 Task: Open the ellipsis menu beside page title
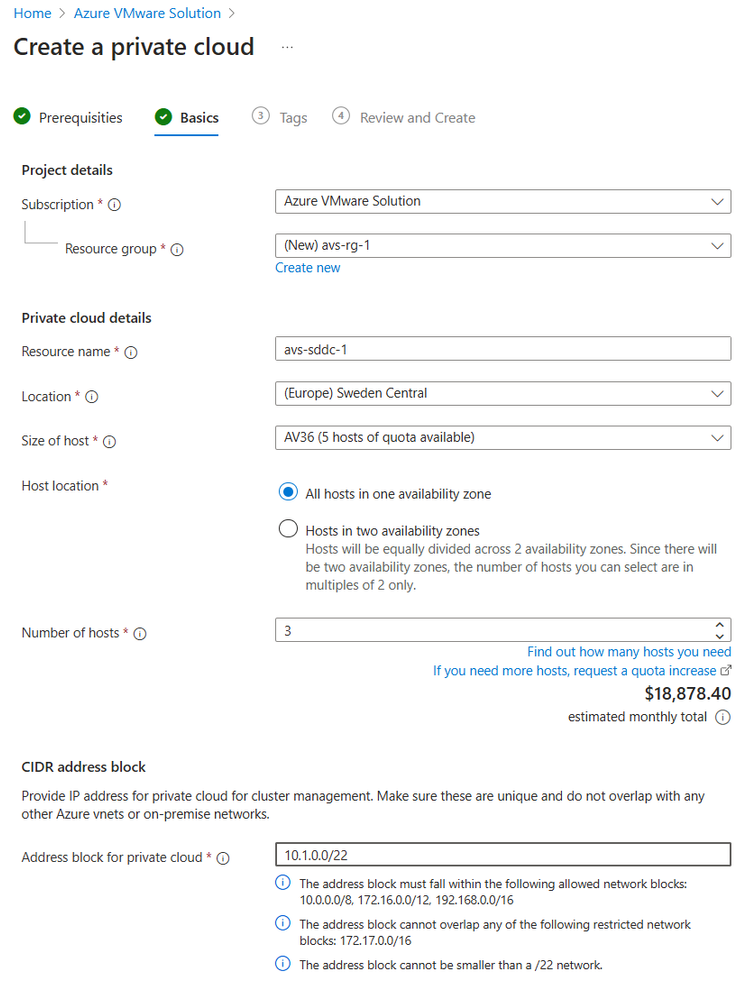(x=287, y=47)
